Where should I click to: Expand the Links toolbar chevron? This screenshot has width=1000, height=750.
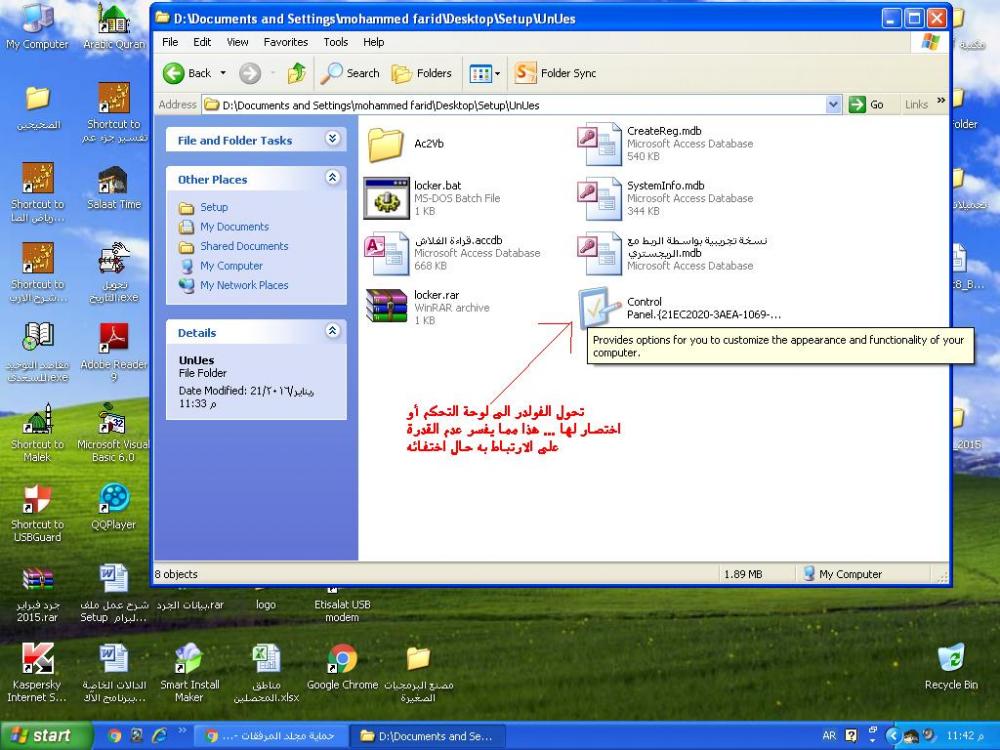pos(941,101)
